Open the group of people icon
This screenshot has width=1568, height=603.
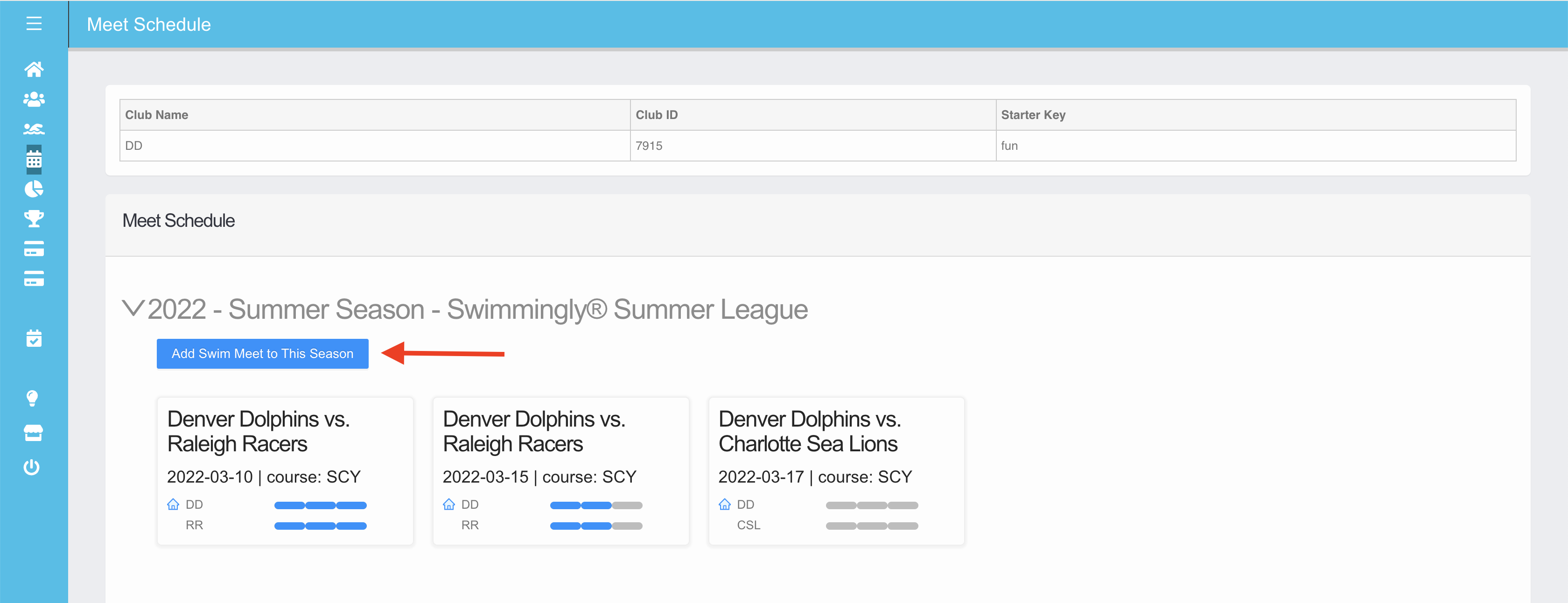(34, 99)
